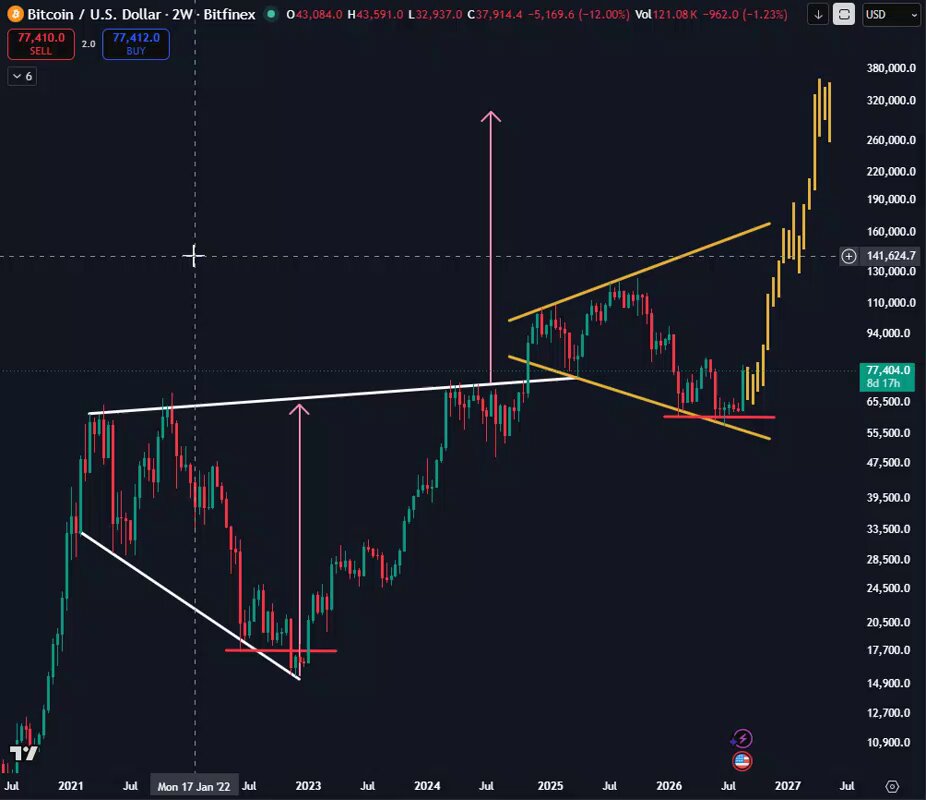The height and width of the screenshot is (800, 926).
Task: Click the 2021 label on the time axis
Action: tap(71, 786)
